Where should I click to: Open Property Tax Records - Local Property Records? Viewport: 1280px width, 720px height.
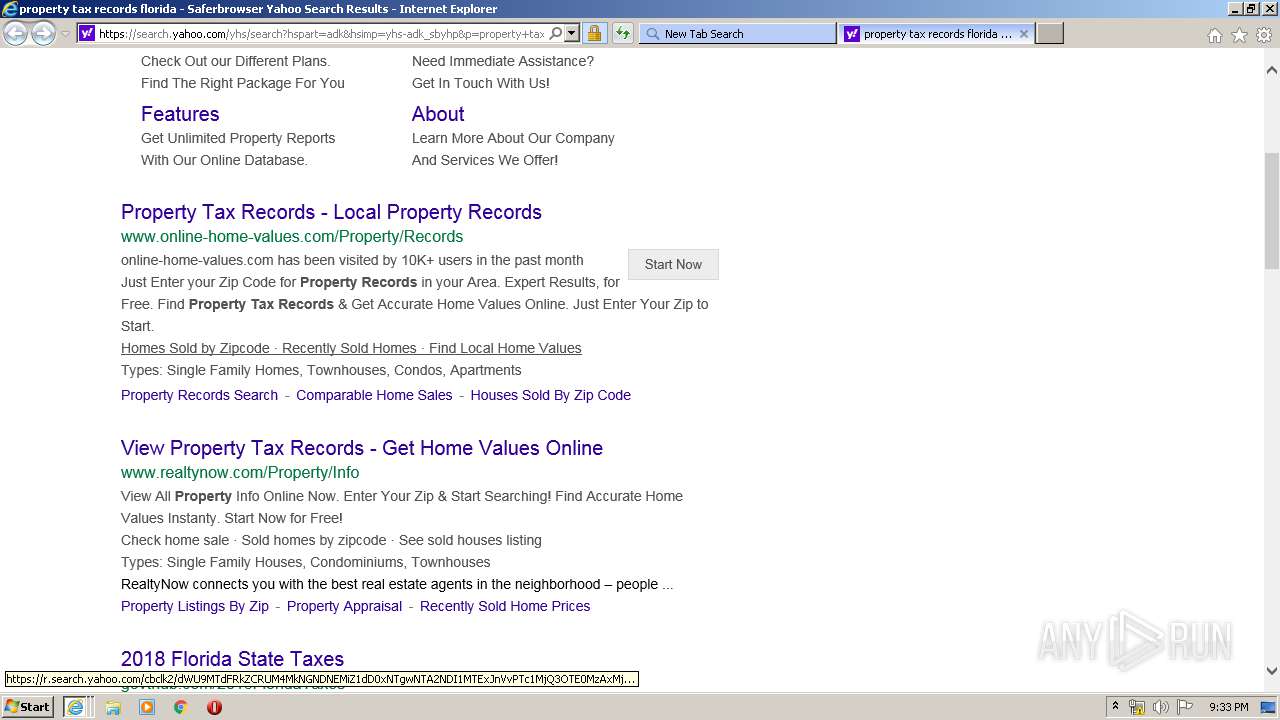[331, 212]
